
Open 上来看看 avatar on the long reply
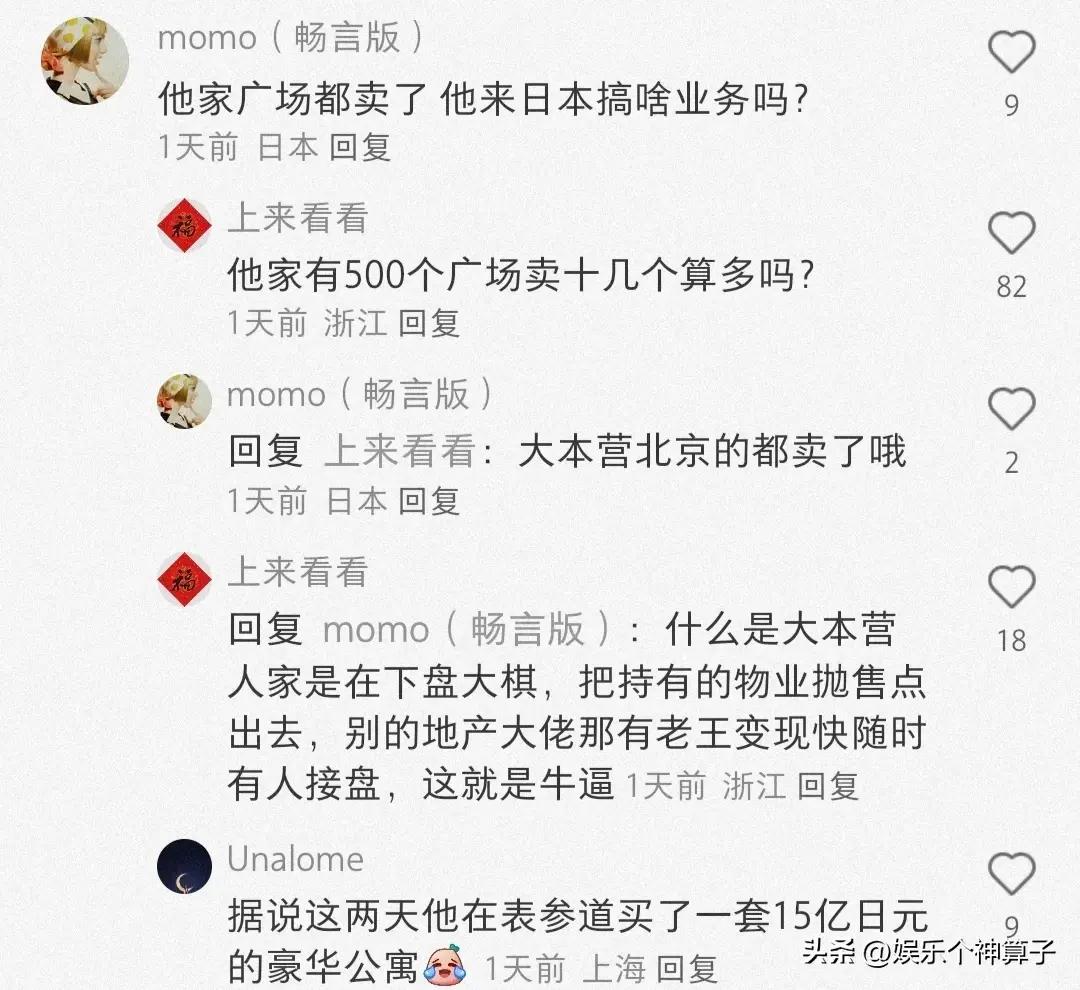pos(185,579)
